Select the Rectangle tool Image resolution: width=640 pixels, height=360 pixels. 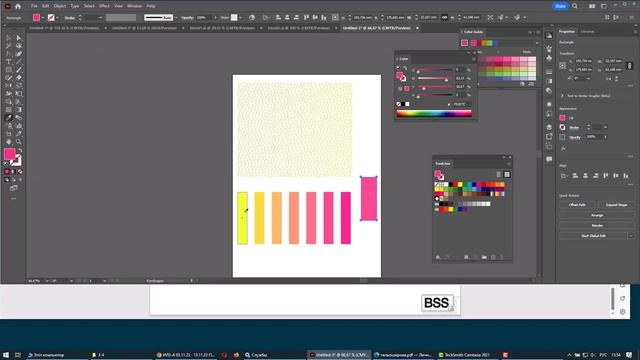pos(9,70)
